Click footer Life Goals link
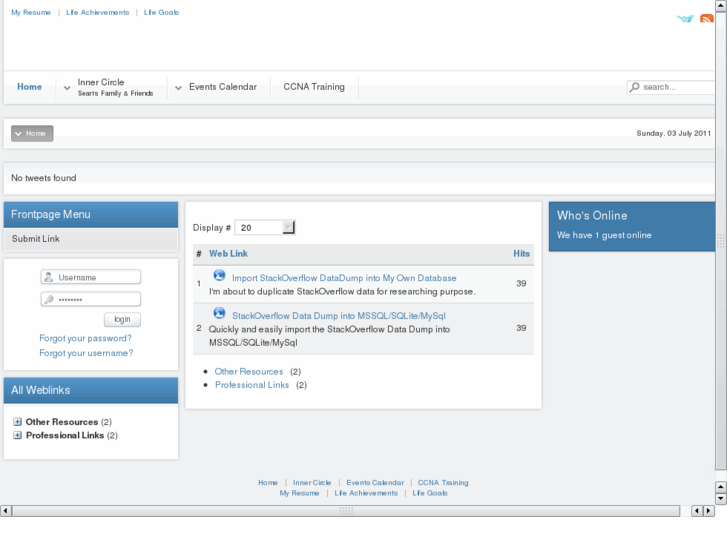The width and height of the screenshot is (727, 545). (x=430, y=493)
